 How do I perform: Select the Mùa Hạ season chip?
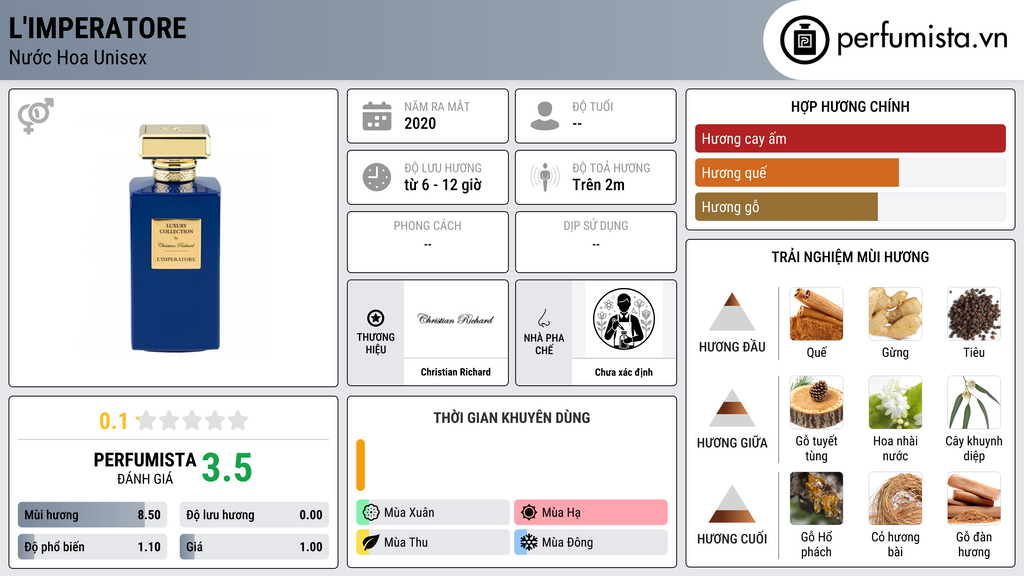pyautogui.click(x=590, y=513)
